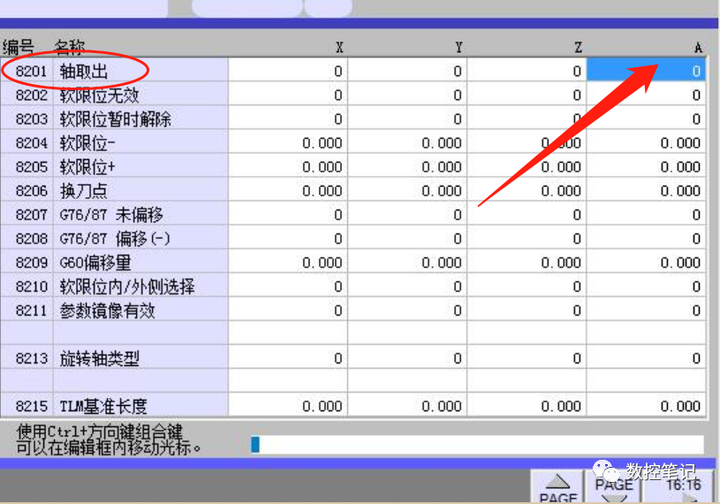Select row 8210 软限位内/外侧选择 name cell

tap(141, 286)
